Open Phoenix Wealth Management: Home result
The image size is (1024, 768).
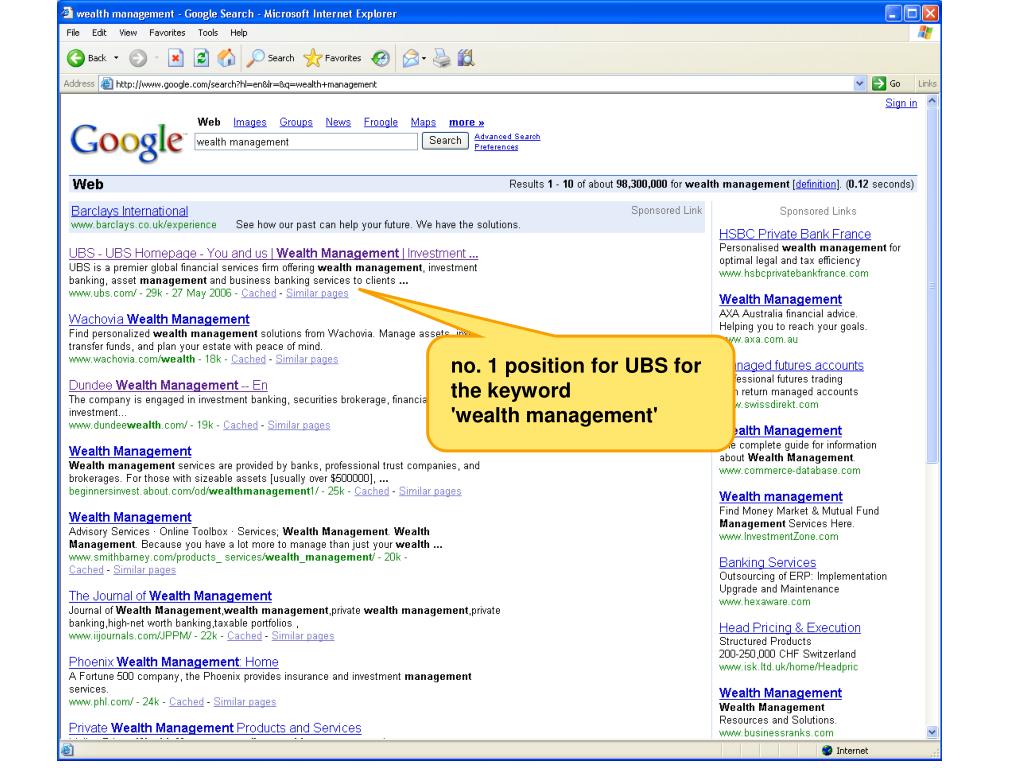pyautogui.click(x=173, y=662)
